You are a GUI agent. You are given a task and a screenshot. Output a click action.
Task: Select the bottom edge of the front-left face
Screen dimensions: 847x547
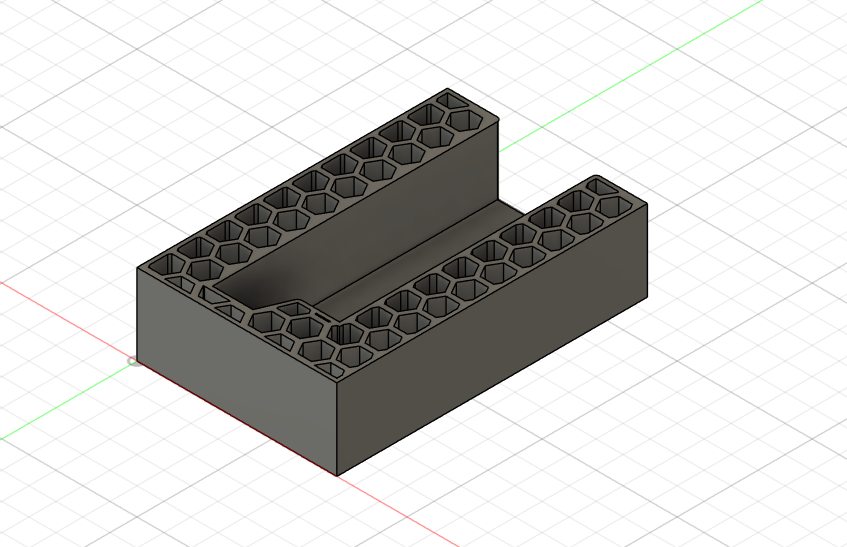(238, 418)
